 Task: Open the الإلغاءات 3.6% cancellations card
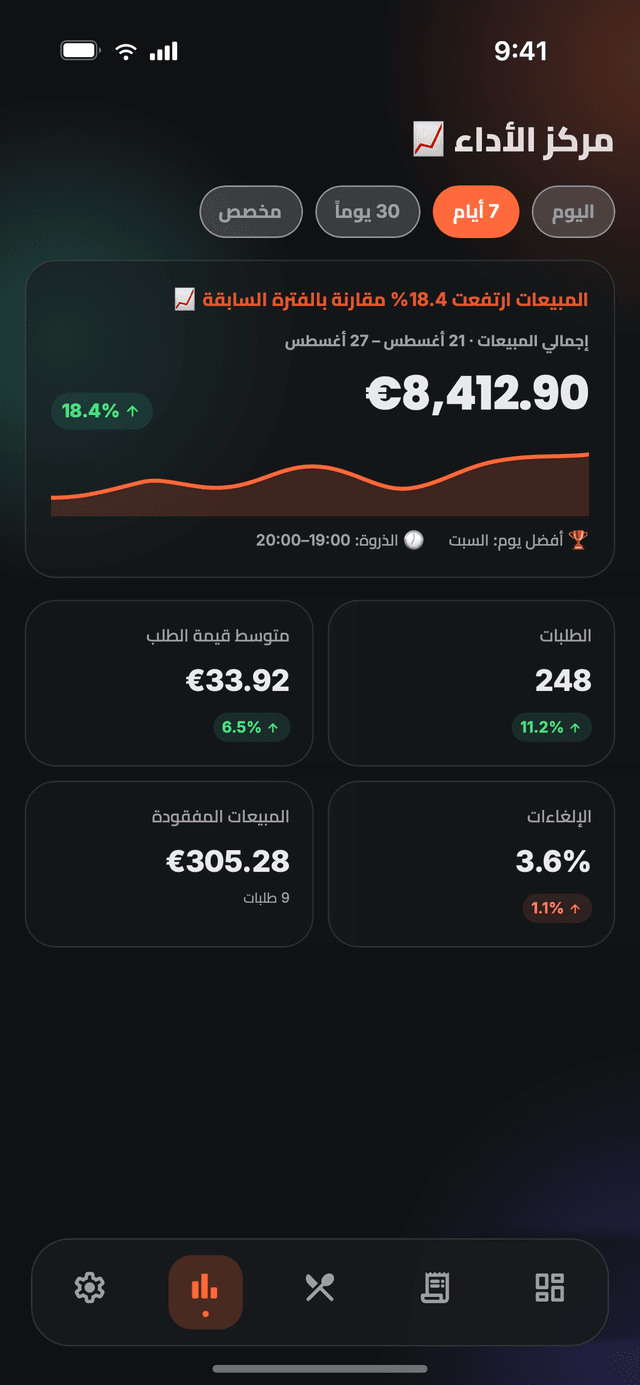pyautogui.click(x=471, y=864)
